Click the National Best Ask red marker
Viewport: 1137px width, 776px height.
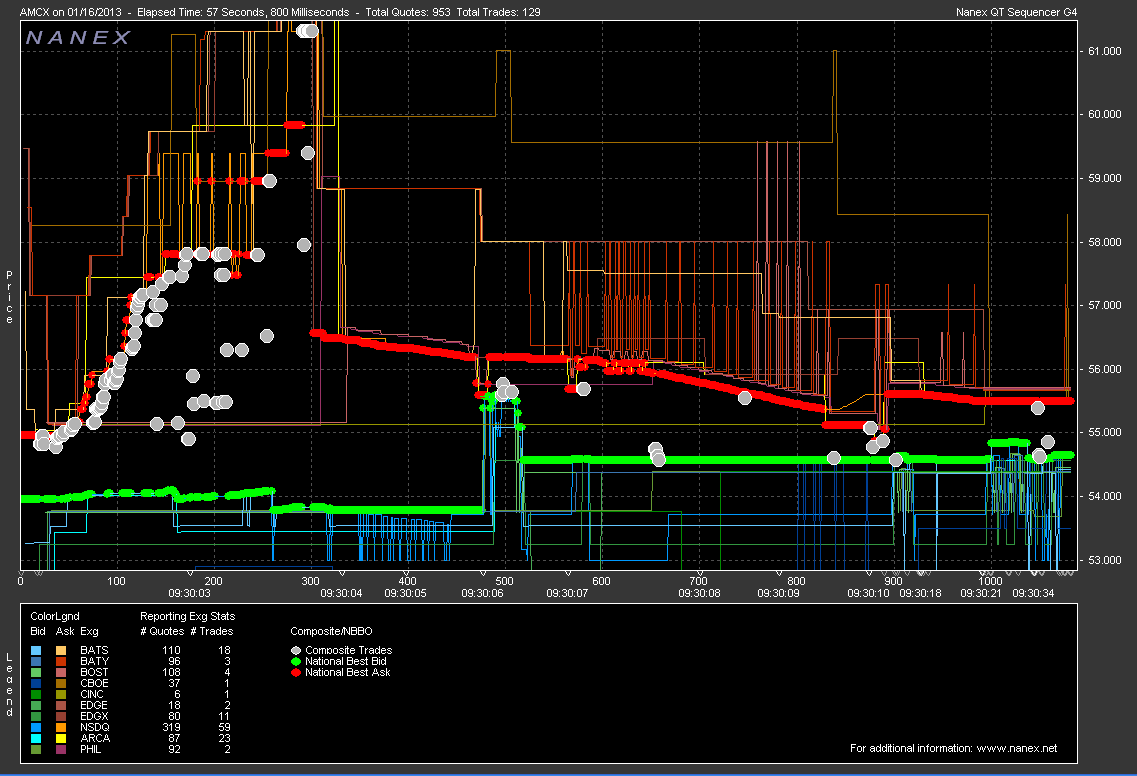pos(296,672)
